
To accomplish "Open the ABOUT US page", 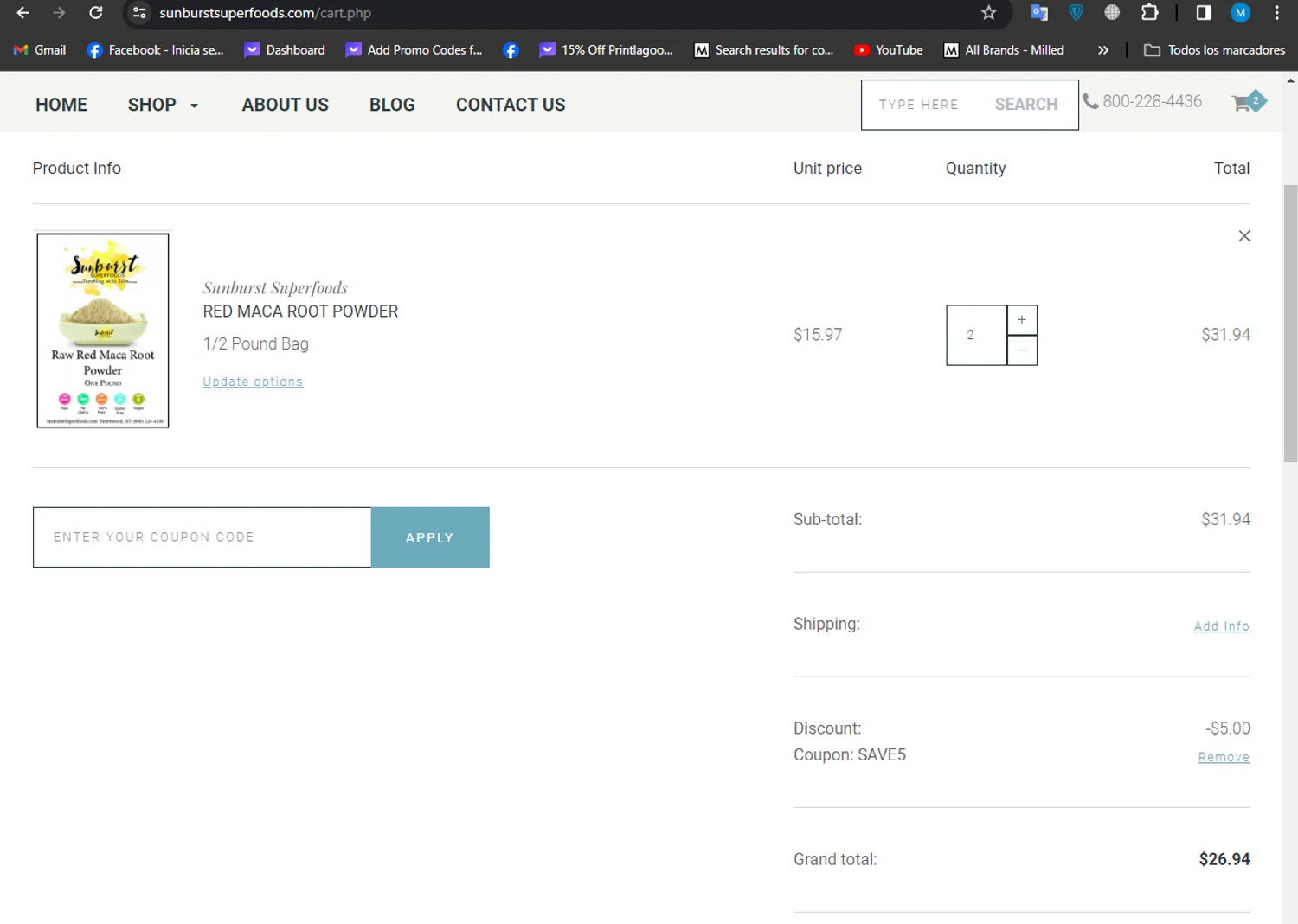I will (286, 105).
